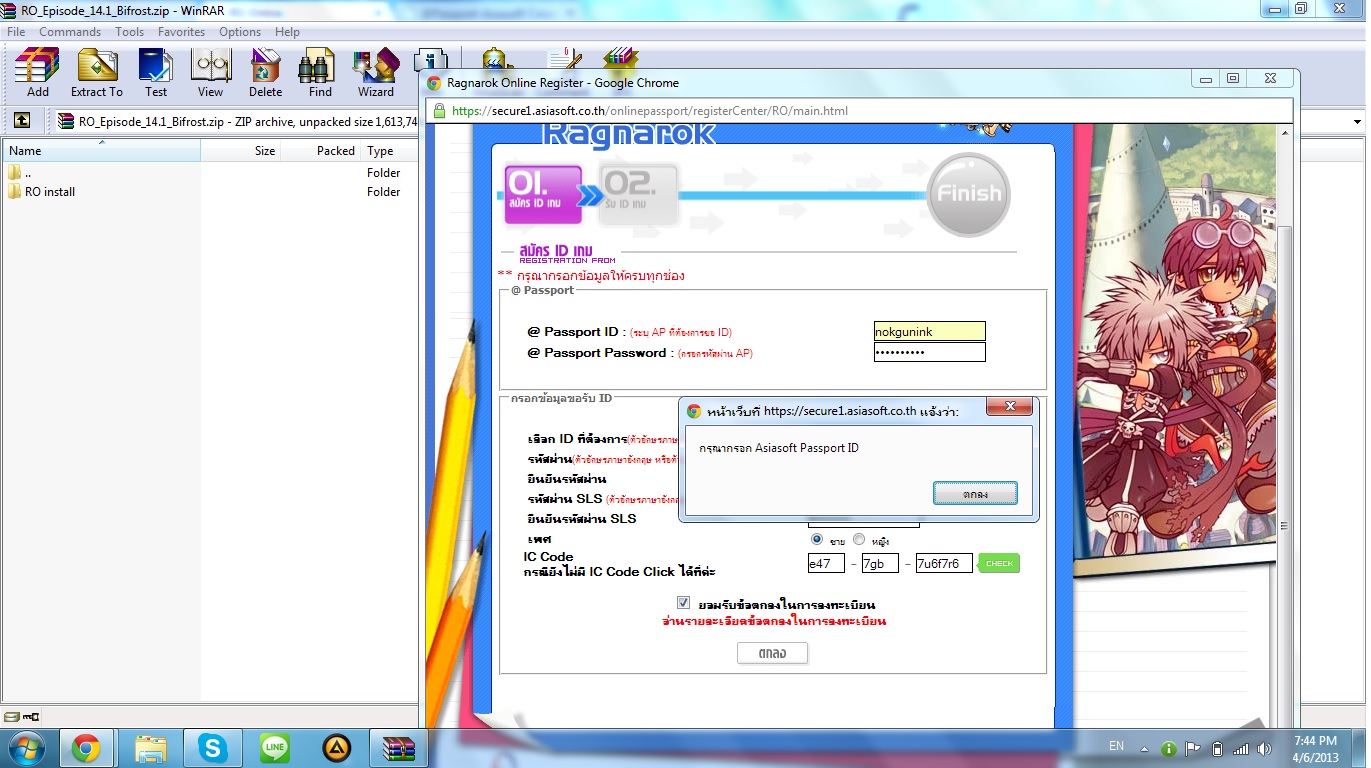This screenshot has height=768, width=1371.
Task: Click the Add icon in WinRAR toolbar
Action: click(37, 72)
